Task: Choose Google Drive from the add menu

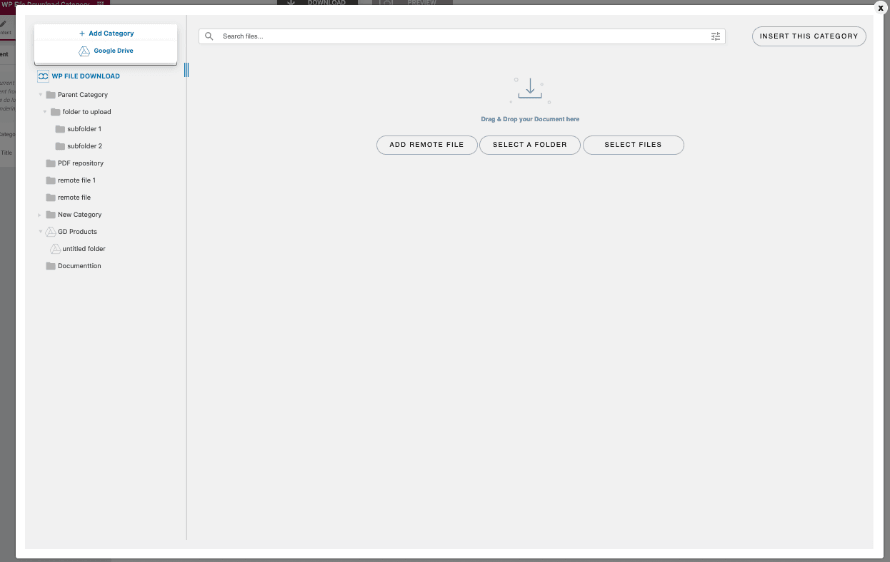Action: coord(106,51)
